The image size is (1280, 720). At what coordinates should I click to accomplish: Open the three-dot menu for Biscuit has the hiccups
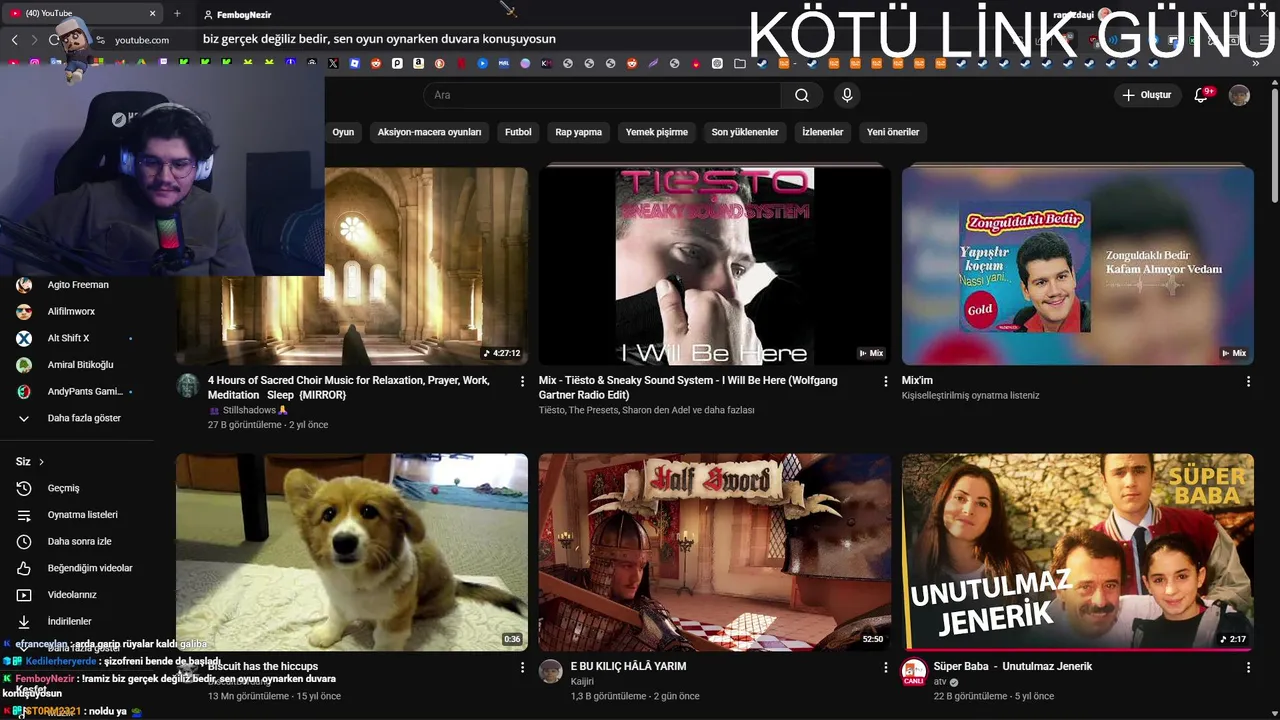[x=522, y=667]
